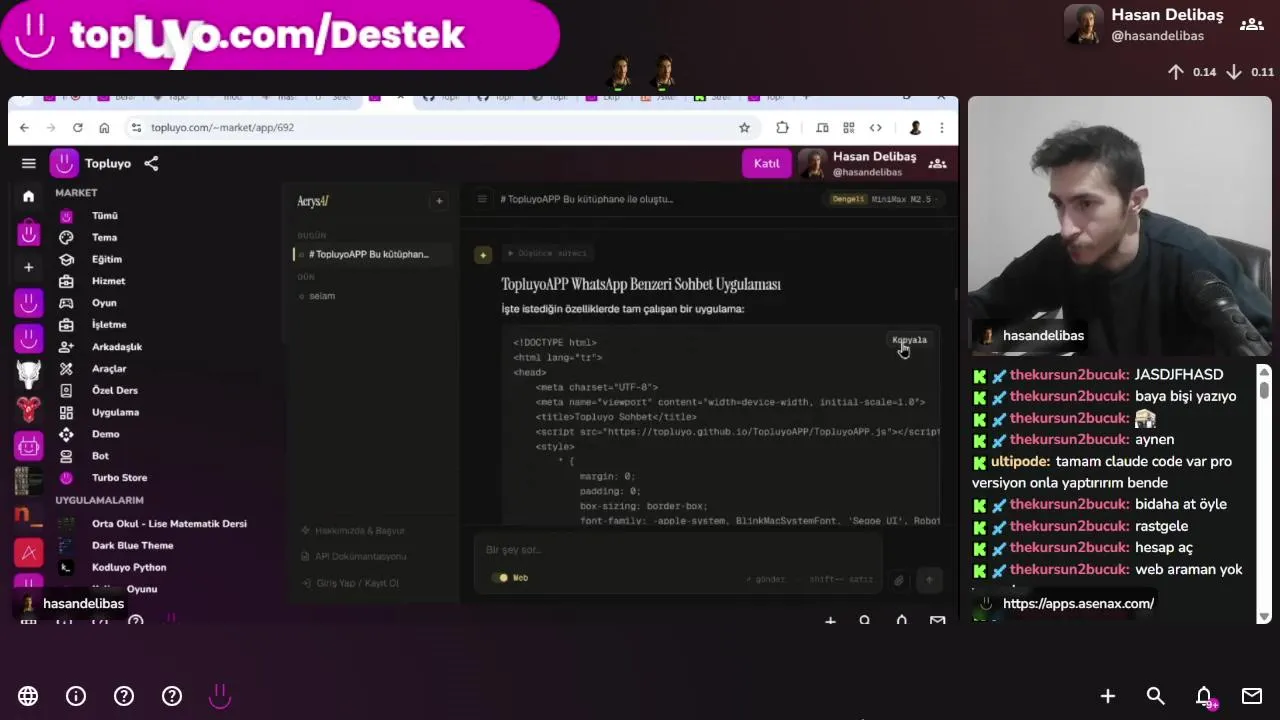This screenshot has height=720, width=1280.
Task: Open the members icon beside Hasan Delibaş in app header
Action: tap(937, 163)
